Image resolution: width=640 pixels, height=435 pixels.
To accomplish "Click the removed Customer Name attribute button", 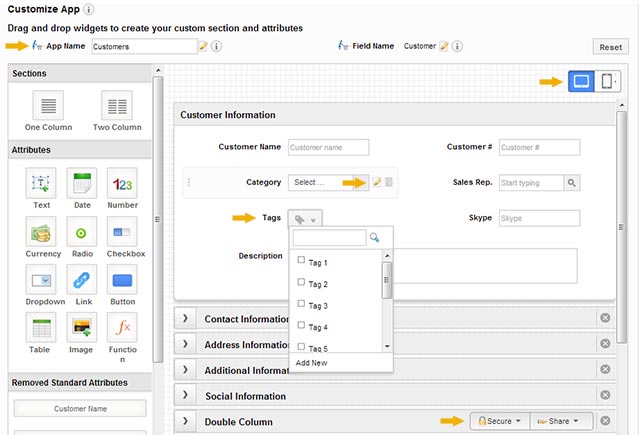I will click(x=82, y=408).
